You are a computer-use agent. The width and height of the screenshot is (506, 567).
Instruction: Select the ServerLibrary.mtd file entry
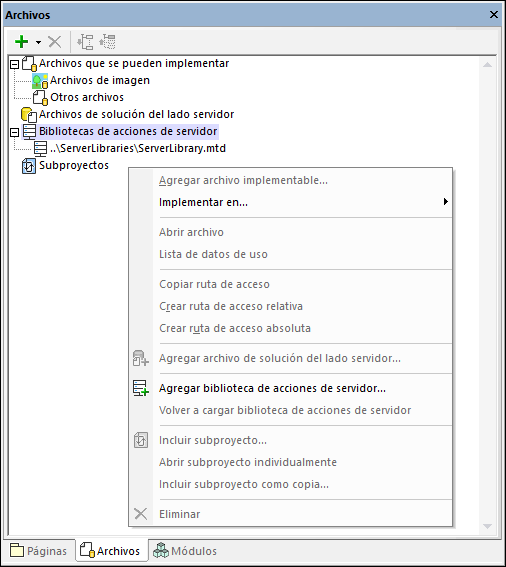tap(138, 148)
